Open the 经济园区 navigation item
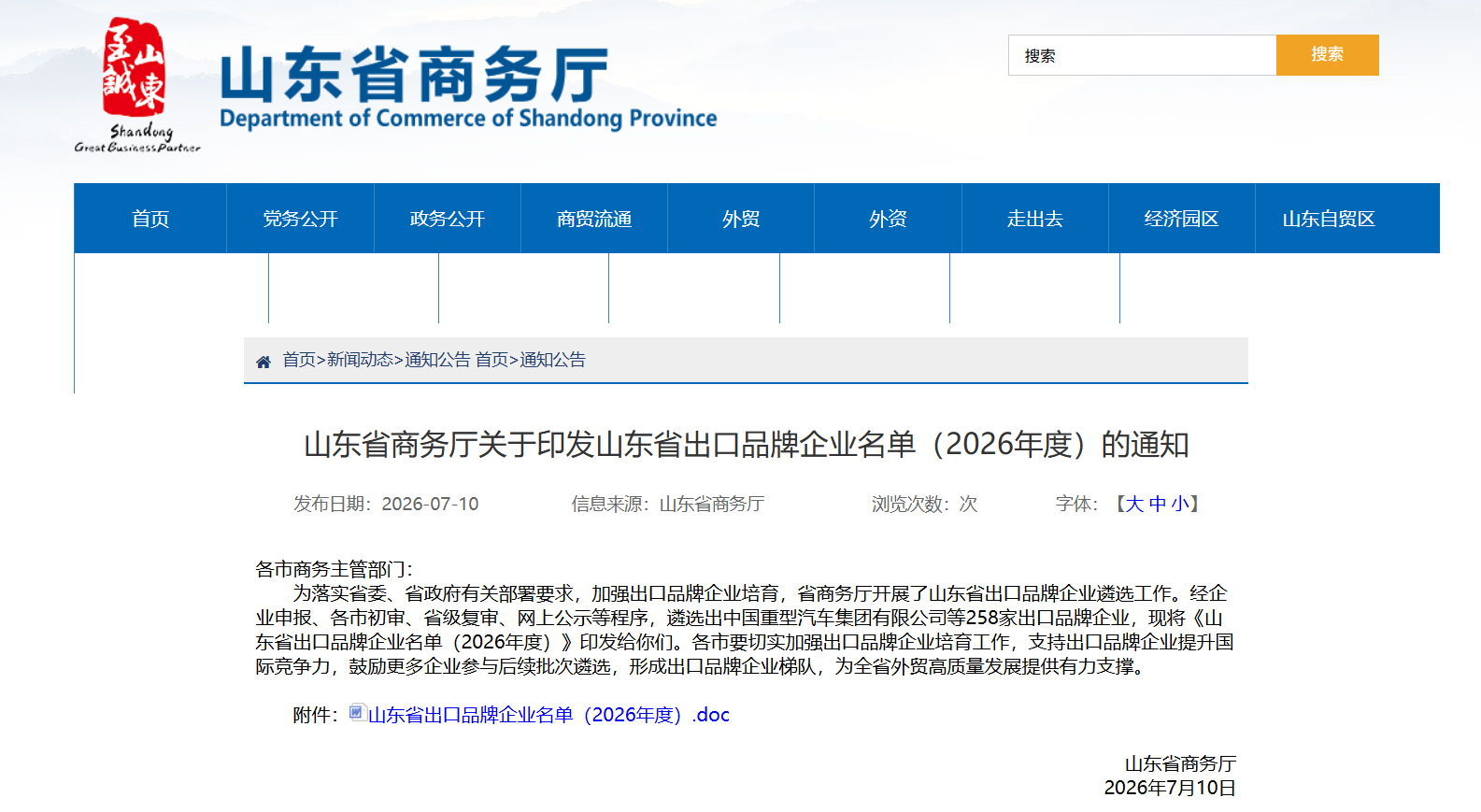This screenshot has height=812, width=1481. (1182, 219)
